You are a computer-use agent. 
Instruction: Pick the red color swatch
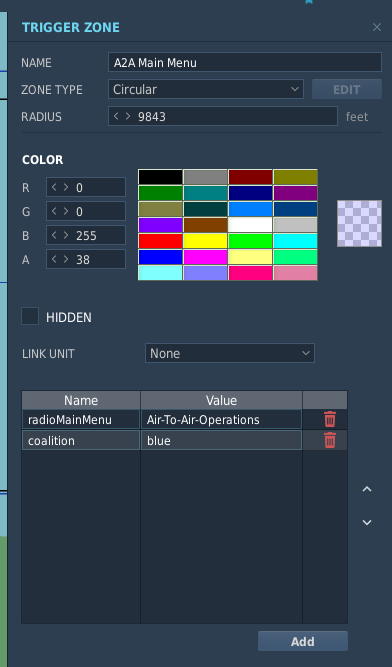coord(160,241)
